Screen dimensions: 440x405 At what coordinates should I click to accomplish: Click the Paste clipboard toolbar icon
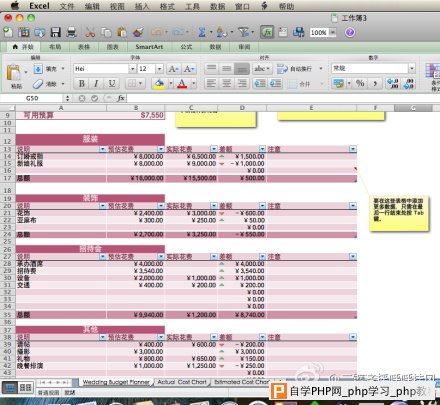(x=122, y=32)
